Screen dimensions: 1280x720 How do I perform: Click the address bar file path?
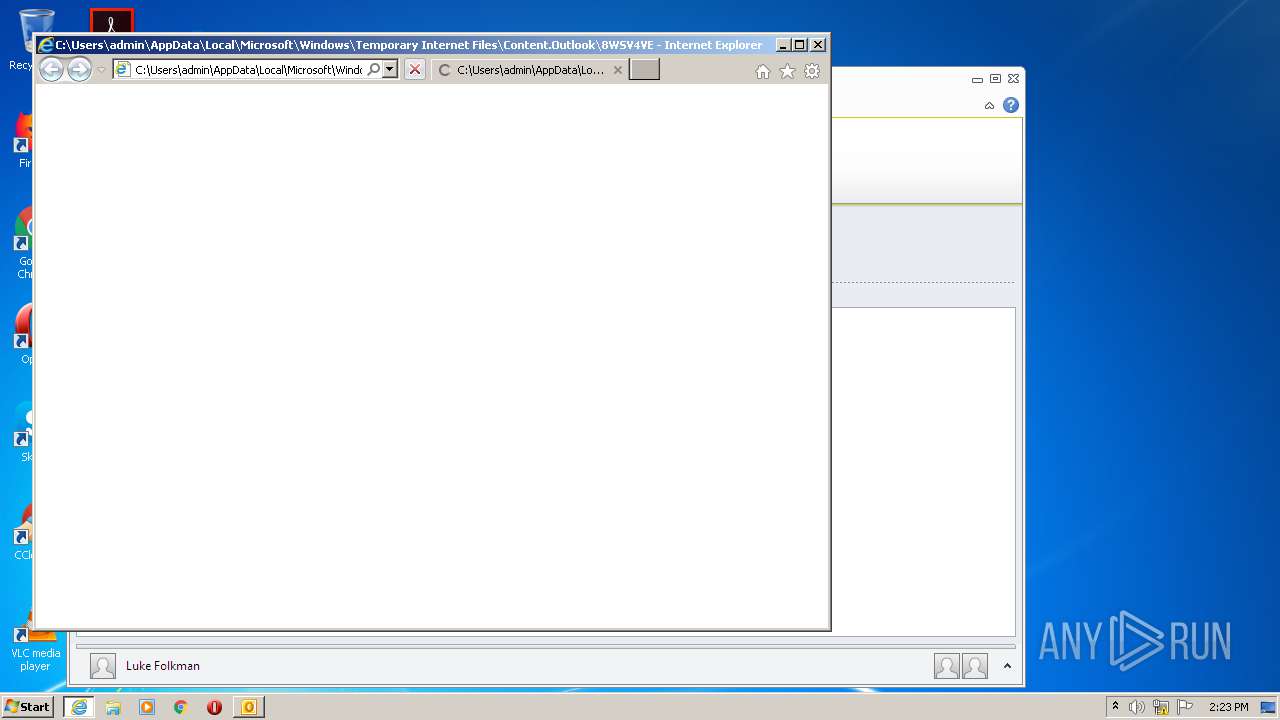click(x=248, y=70)
